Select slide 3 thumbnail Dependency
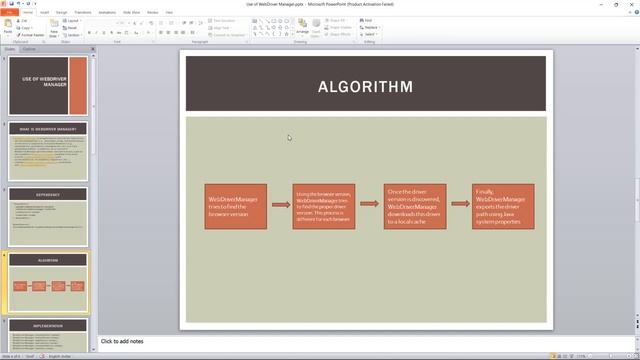This screenshot has width=640, height=360. coord(48,217)
